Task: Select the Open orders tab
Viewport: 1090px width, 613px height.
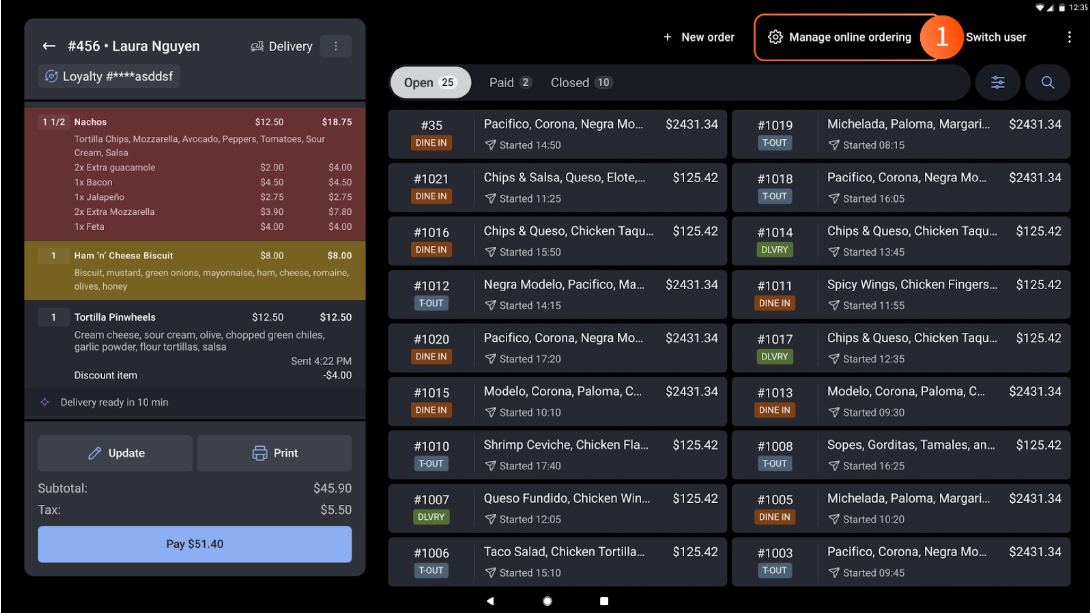Action: (430, 83)
